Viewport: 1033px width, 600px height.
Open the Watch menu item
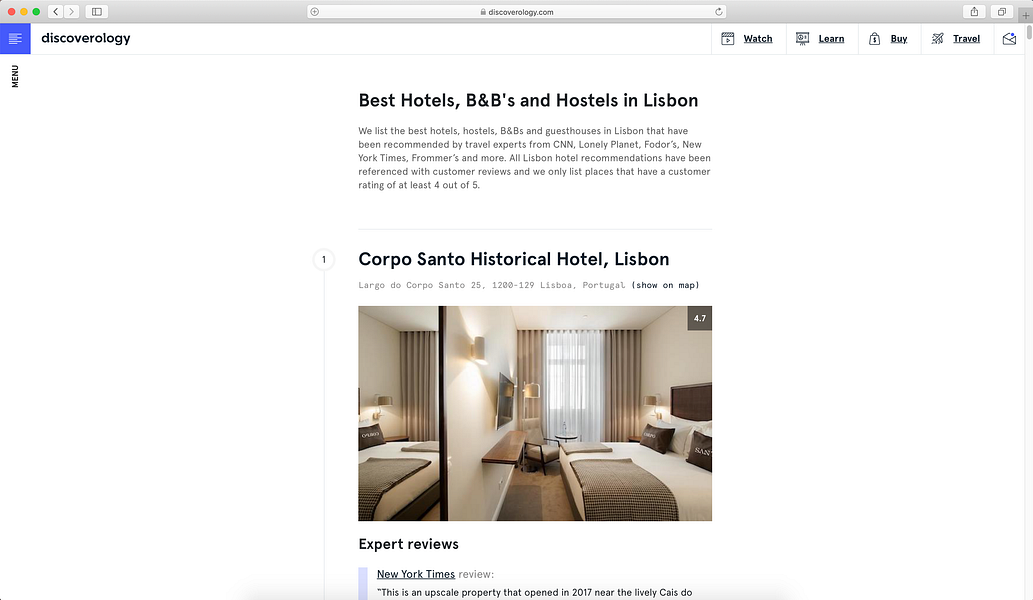click(758, 39)
